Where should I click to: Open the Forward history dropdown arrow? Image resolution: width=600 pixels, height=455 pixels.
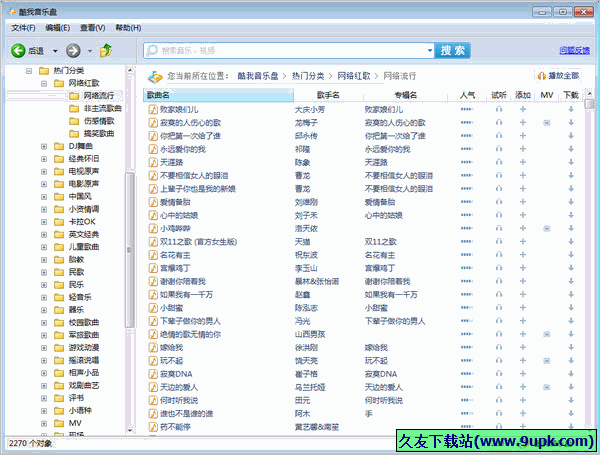tap(90, 51)
